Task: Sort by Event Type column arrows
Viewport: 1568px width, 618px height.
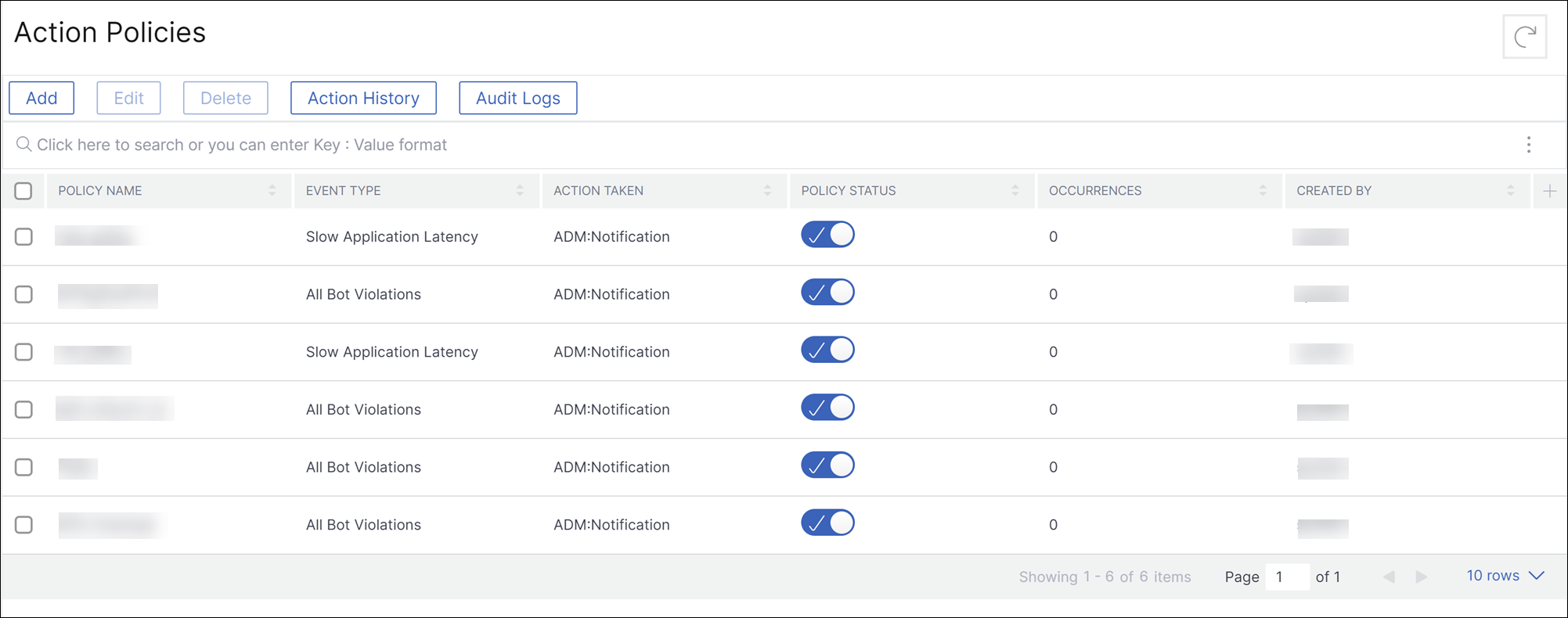Action: coord(520,191)
